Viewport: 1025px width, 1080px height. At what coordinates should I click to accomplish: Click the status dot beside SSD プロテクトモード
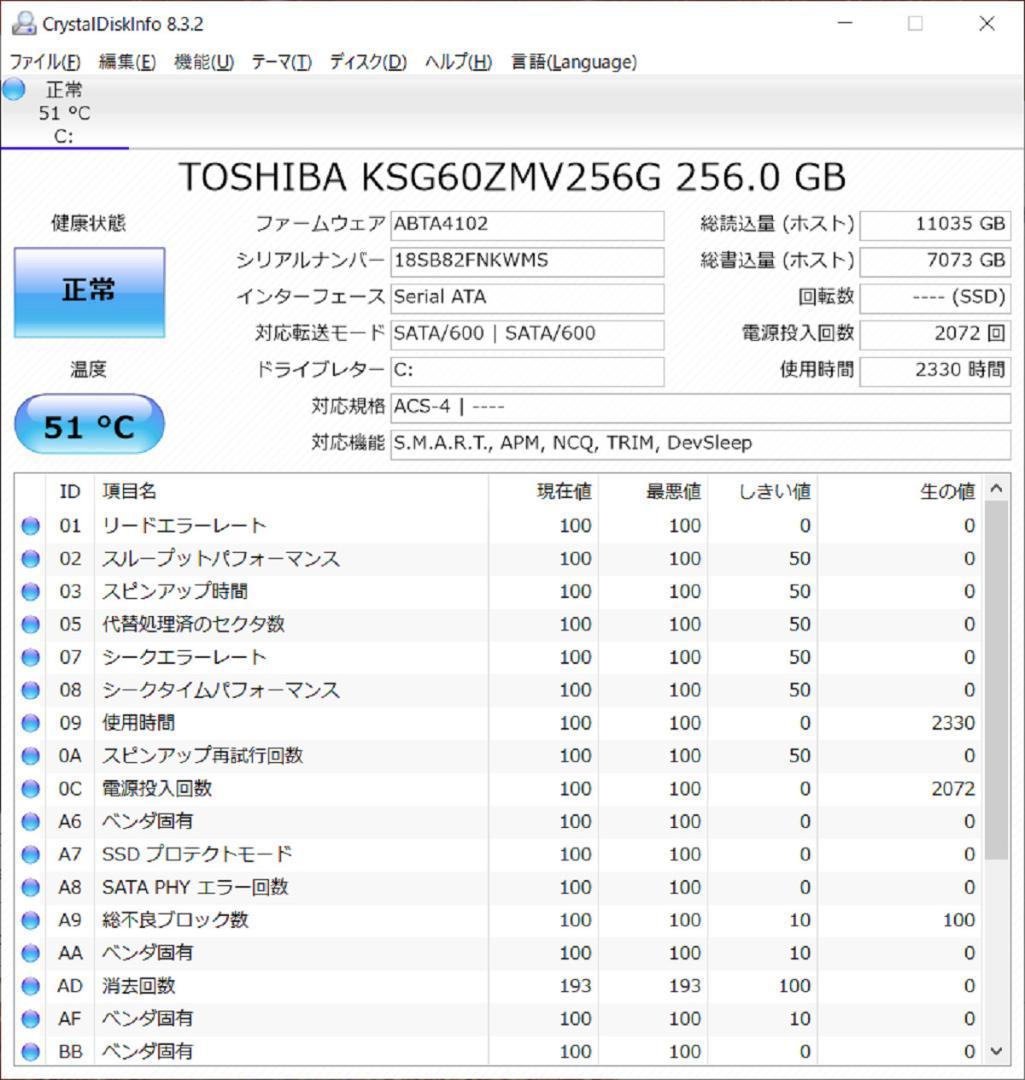(x=30, y=854)
